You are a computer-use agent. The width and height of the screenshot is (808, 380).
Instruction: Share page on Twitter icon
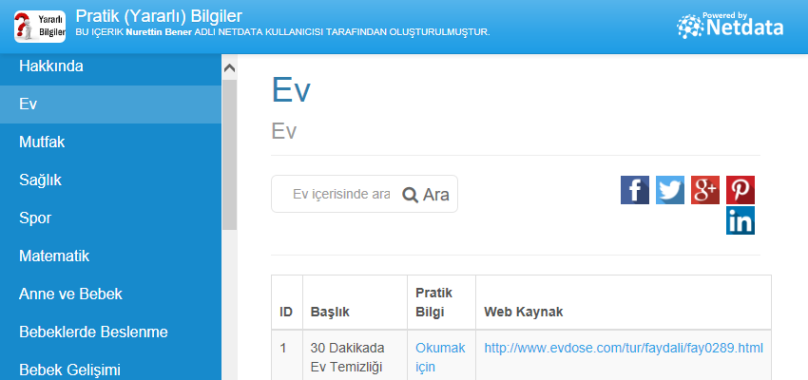coord(670,190)
